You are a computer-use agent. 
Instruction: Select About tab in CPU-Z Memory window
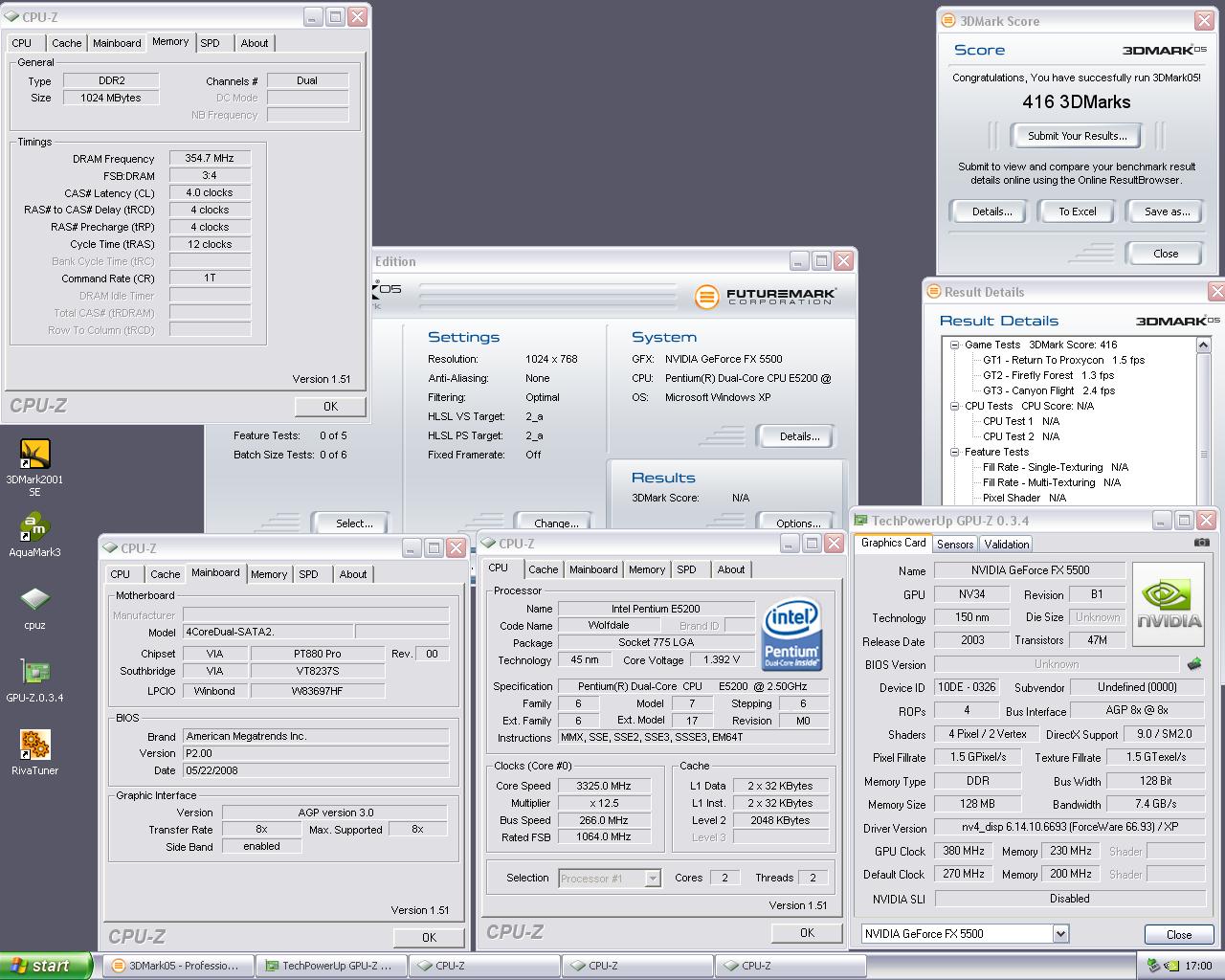click(255, 43)
